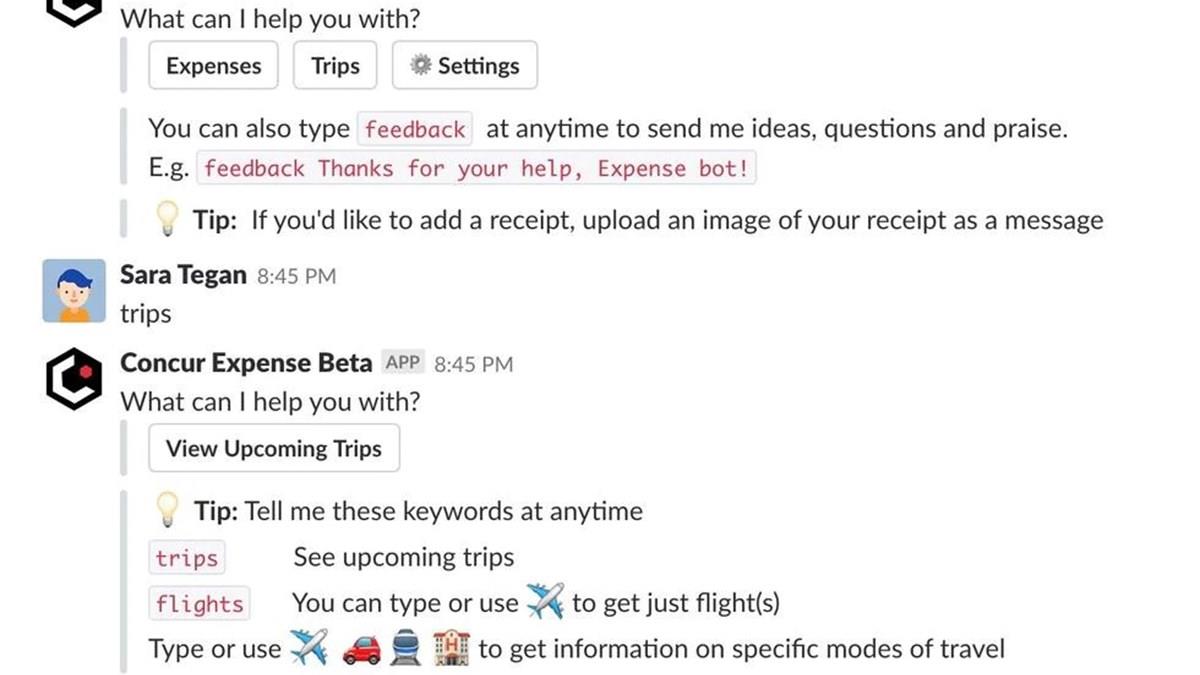Click the red car emoji

(361, 650)
